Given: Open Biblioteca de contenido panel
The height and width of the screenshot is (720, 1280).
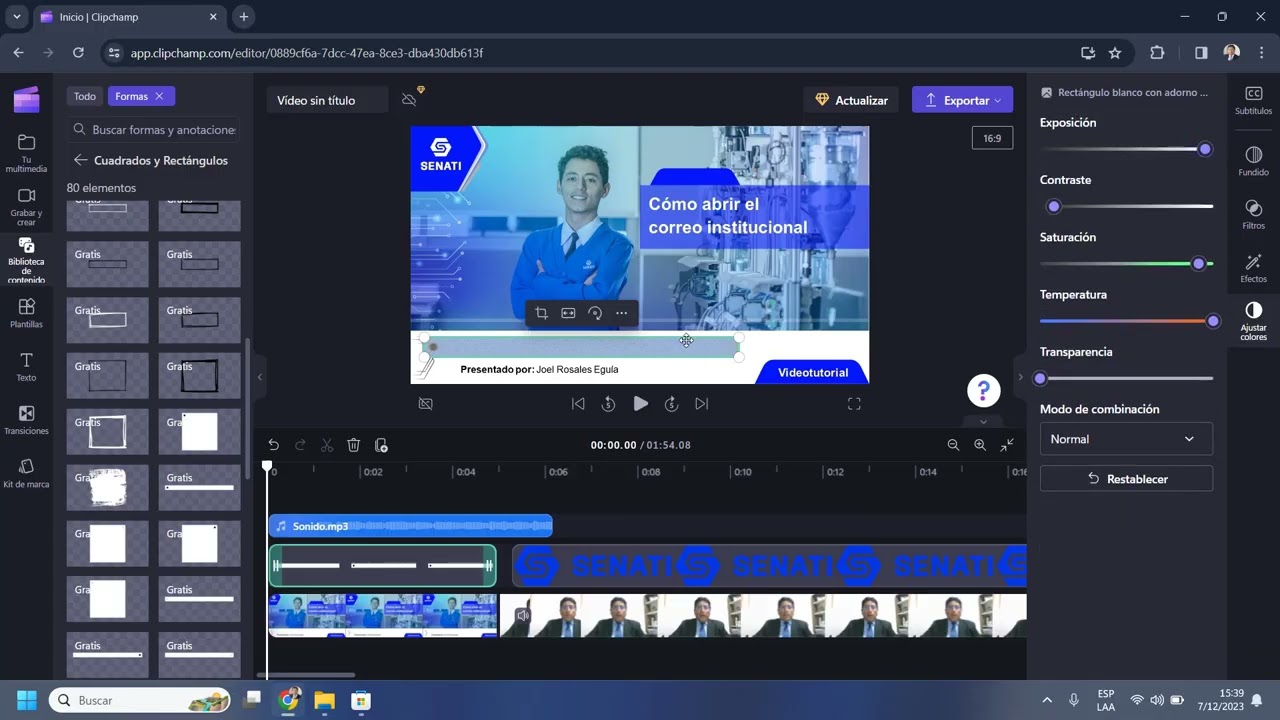Looking at the screenshot, I should 26,260.
